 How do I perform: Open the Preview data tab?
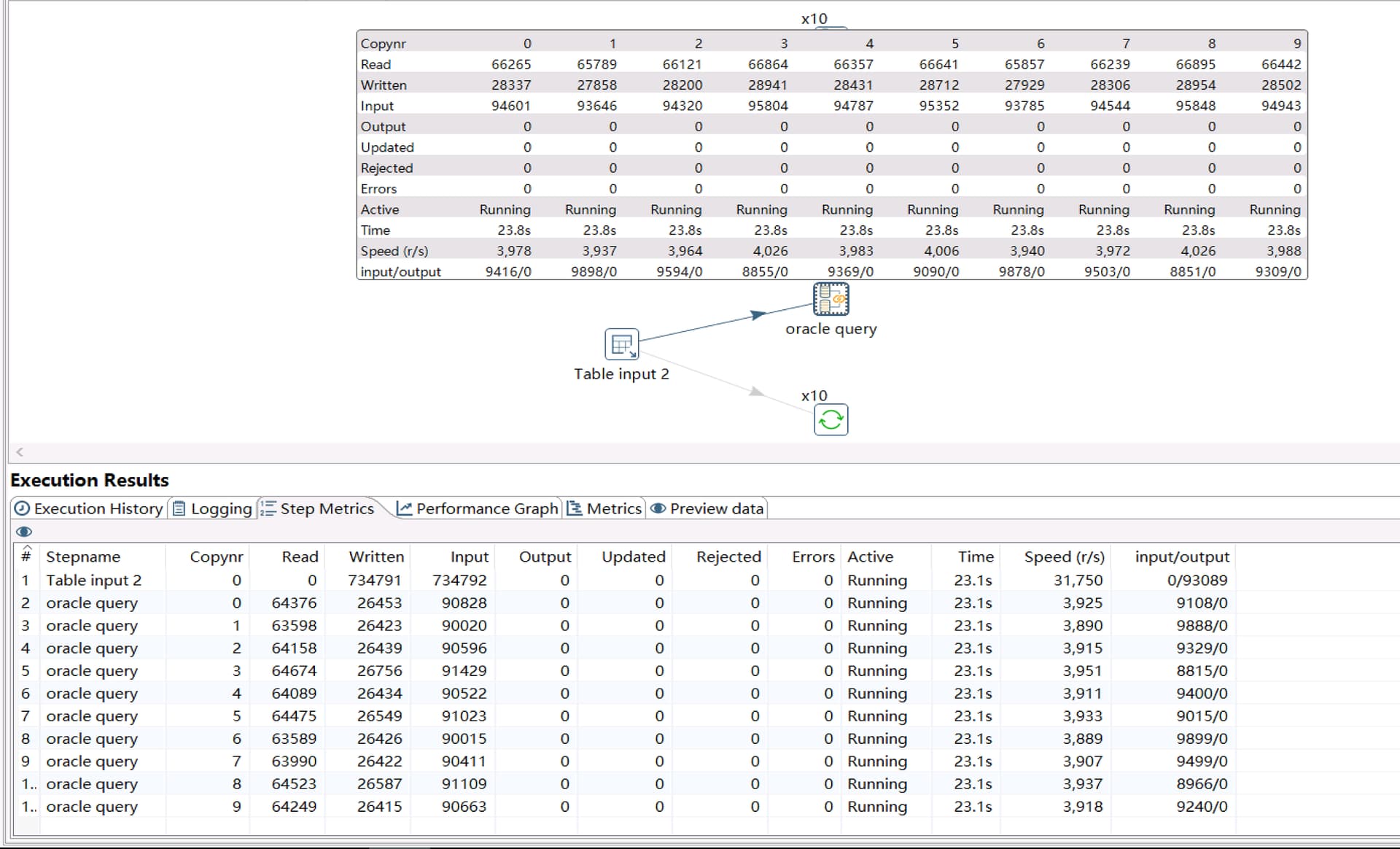click(x=707, y=508)
